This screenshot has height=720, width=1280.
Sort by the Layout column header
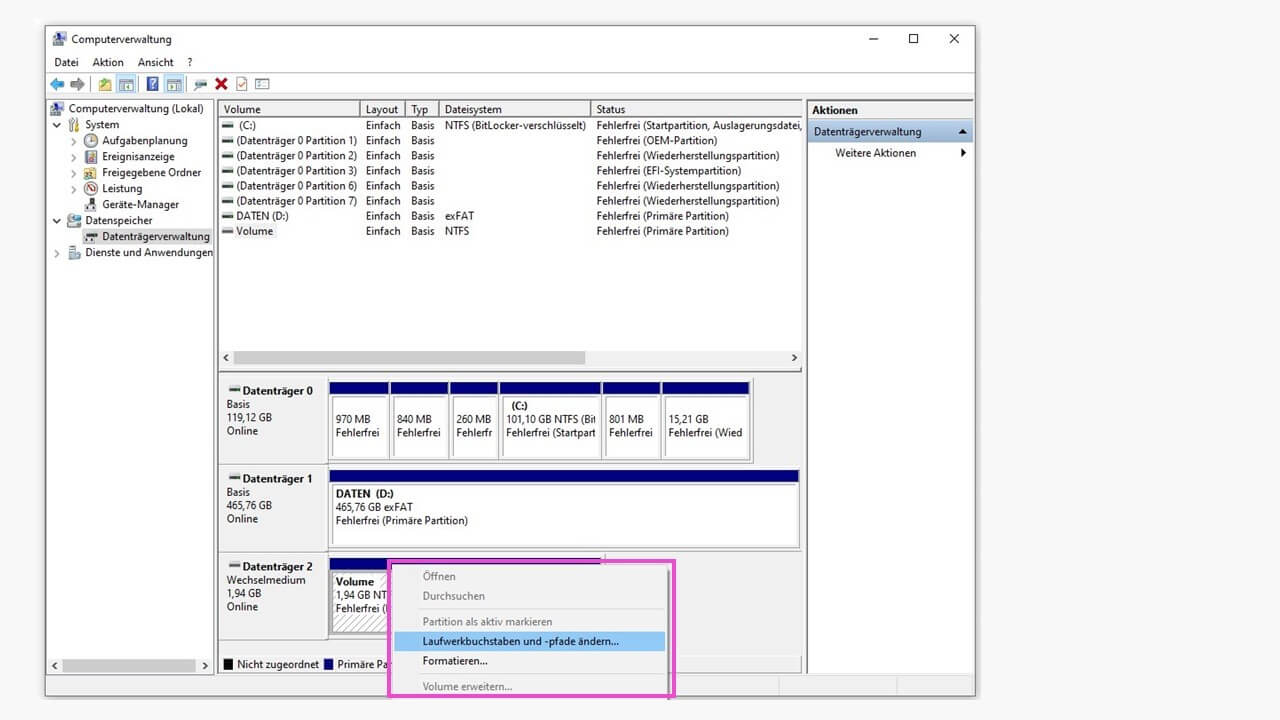(382, 109)
